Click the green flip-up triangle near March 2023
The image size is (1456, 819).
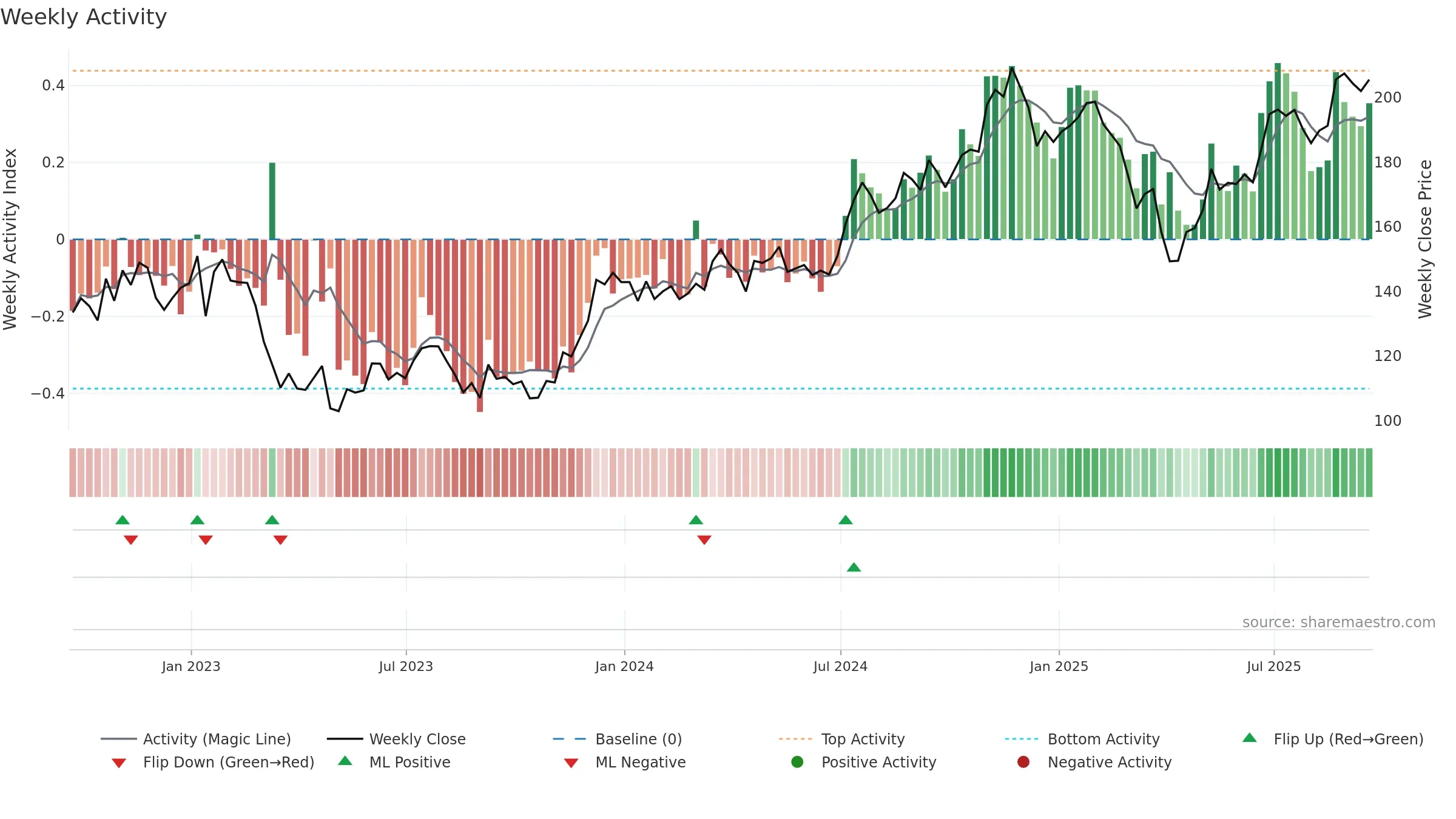tap(272, 520)
